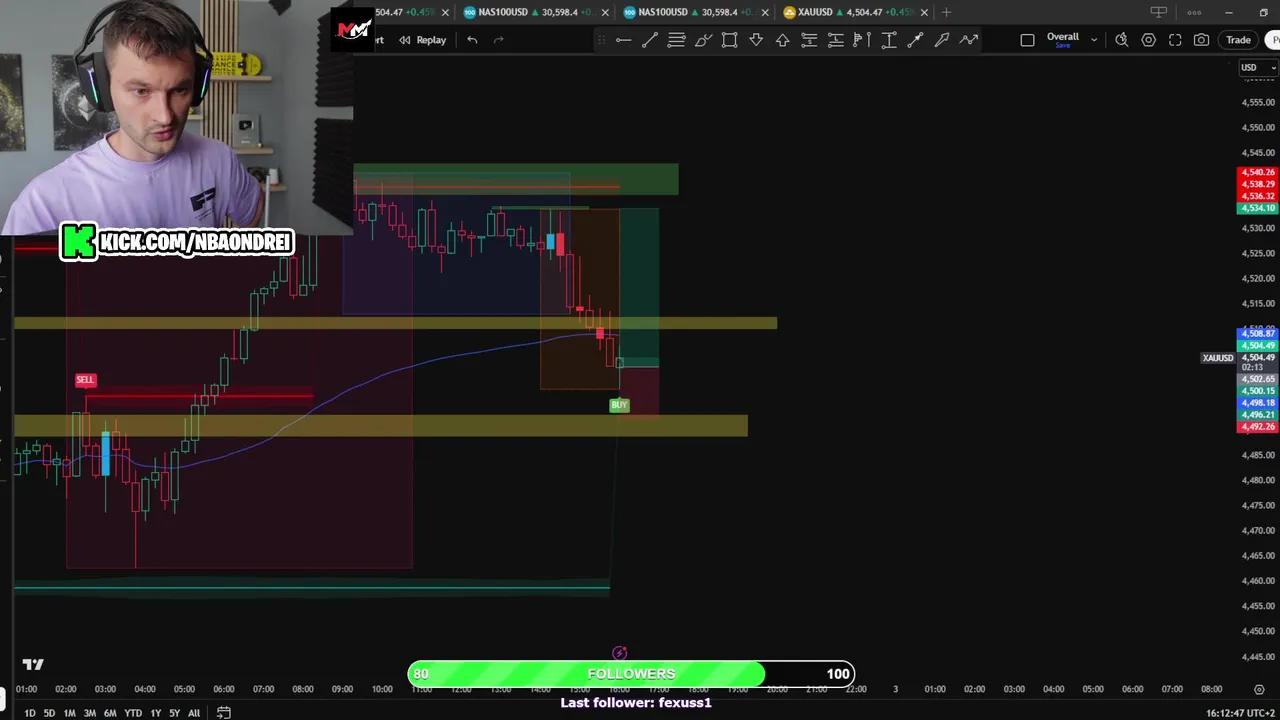Click the Trade button

coord(1238,40)
